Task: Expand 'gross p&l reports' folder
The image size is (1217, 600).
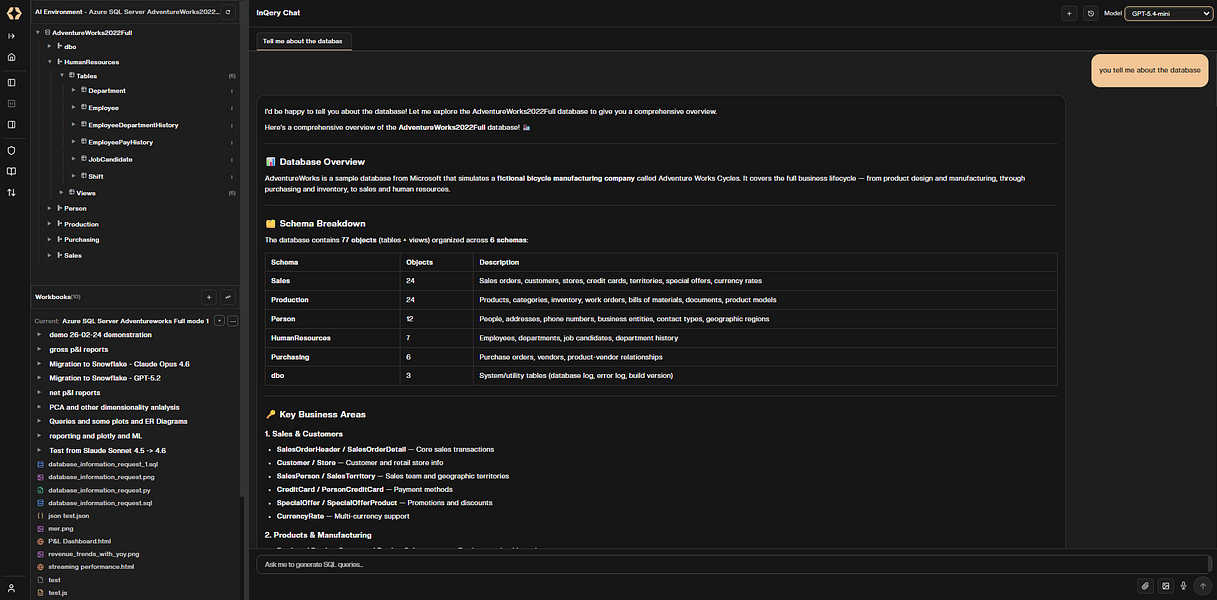Action: click(39, 350)
